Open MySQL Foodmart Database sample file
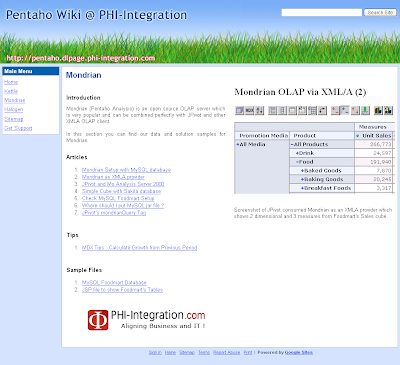400x365 pixels. point(114,282)
